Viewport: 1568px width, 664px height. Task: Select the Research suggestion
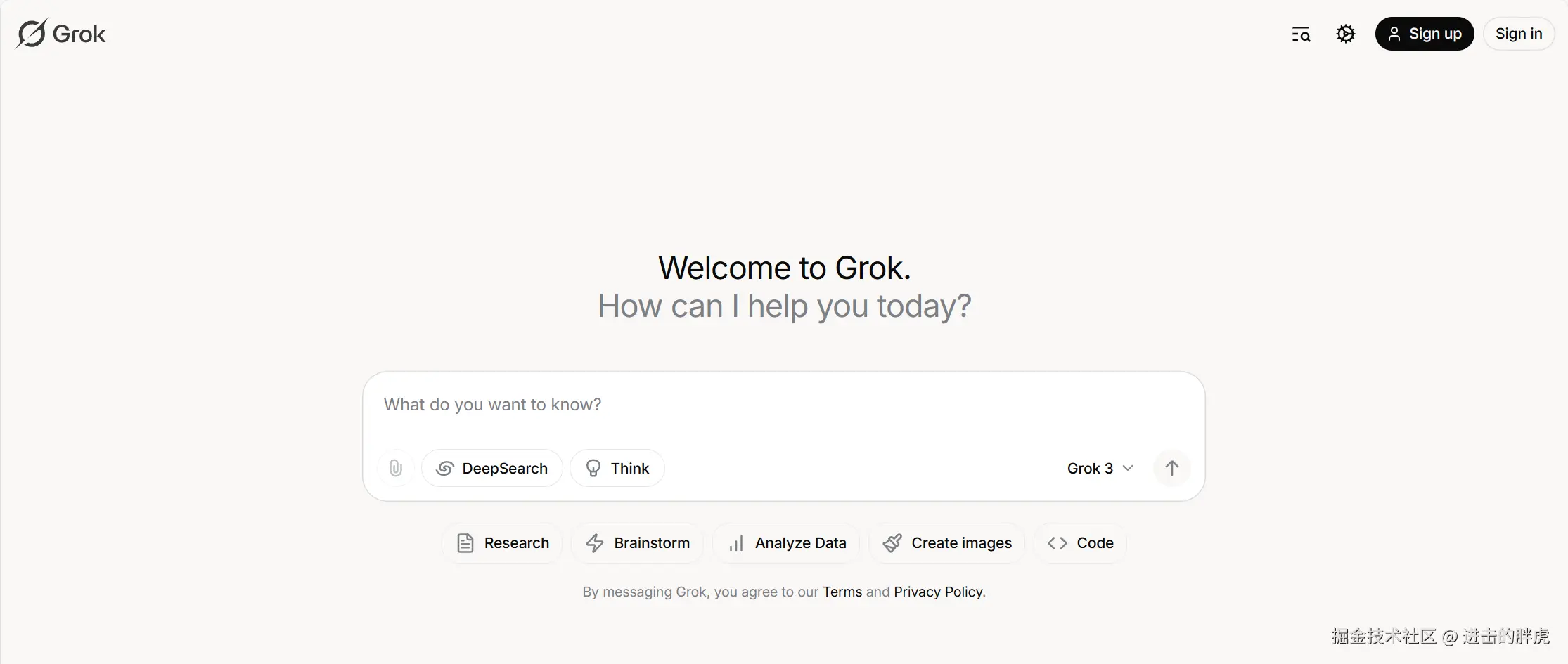(x=503, y=543)
